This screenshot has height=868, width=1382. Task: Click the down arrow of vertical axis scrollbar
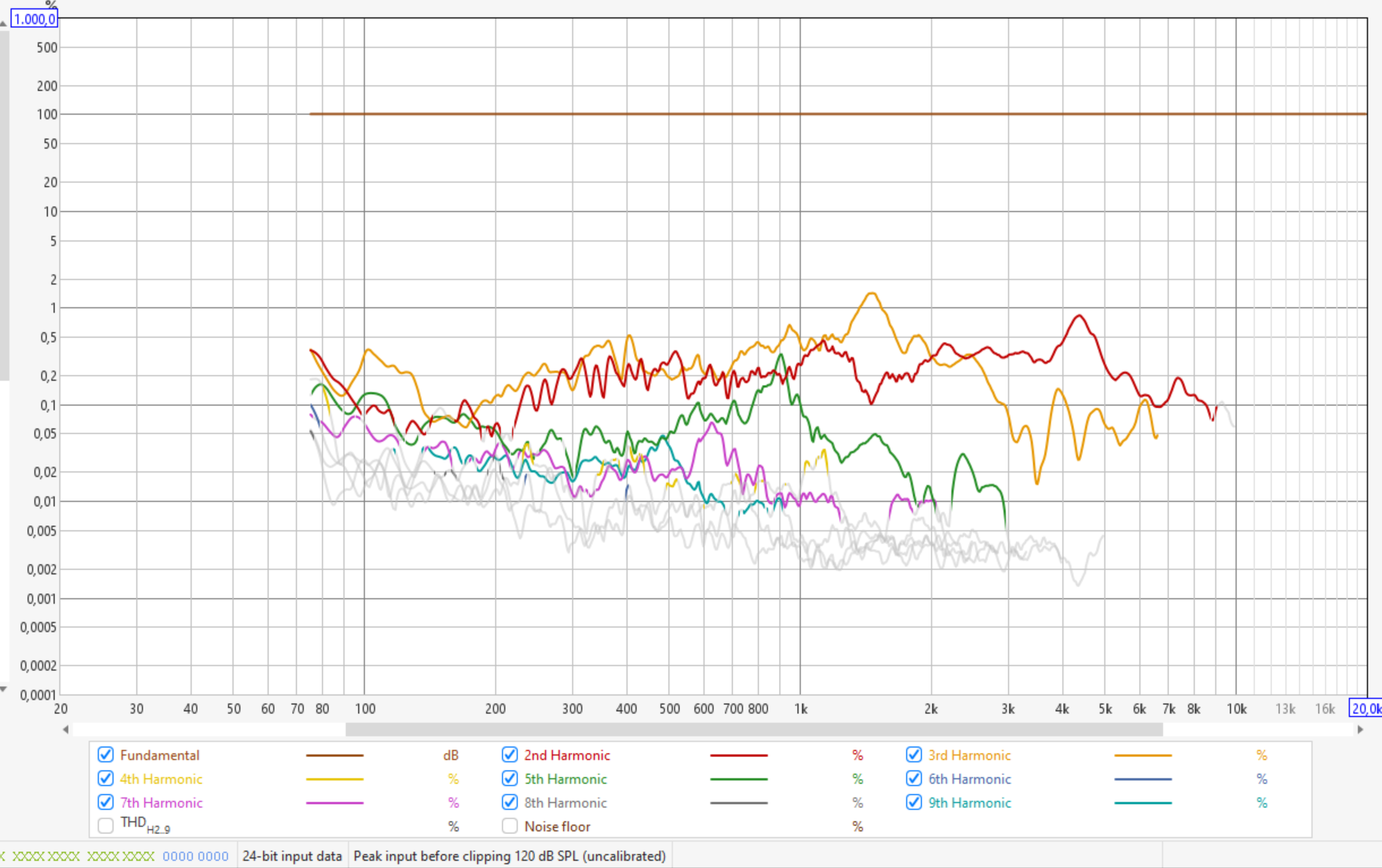(4, 688)
